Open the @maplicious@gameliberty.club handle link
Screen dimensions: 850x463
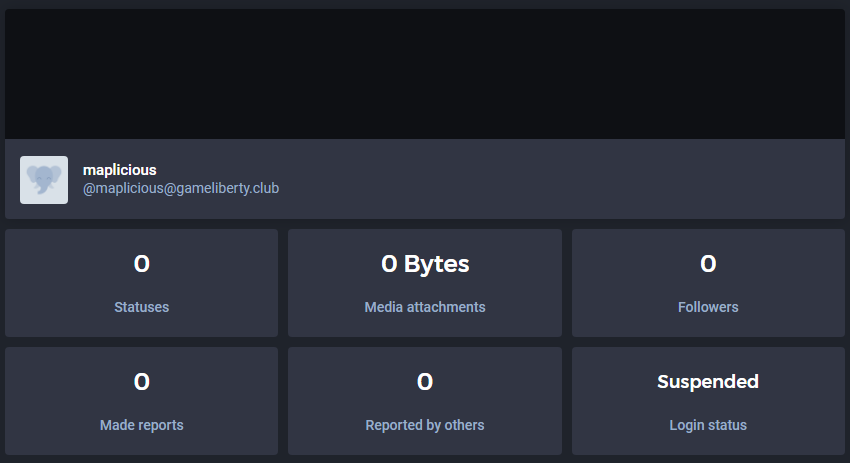[x=180, y=188]
